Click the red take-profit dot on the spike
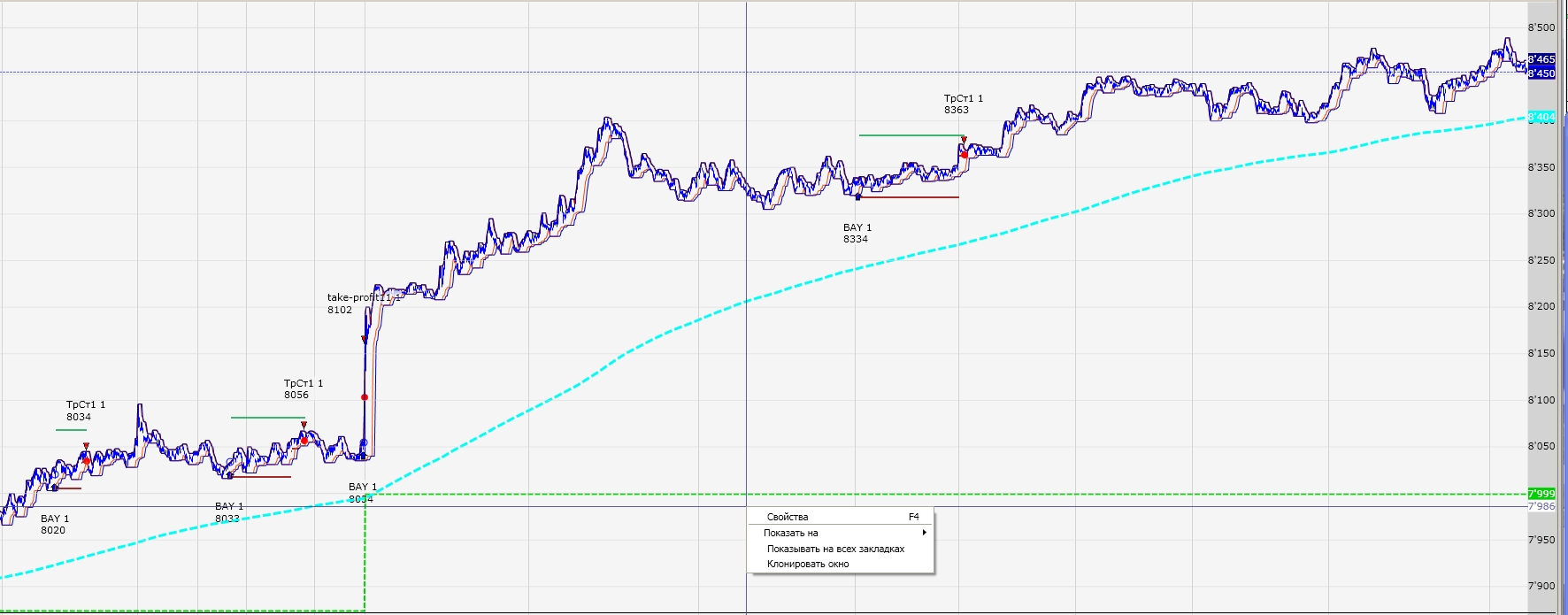The image size is (1568, 615). click(365, 397)
